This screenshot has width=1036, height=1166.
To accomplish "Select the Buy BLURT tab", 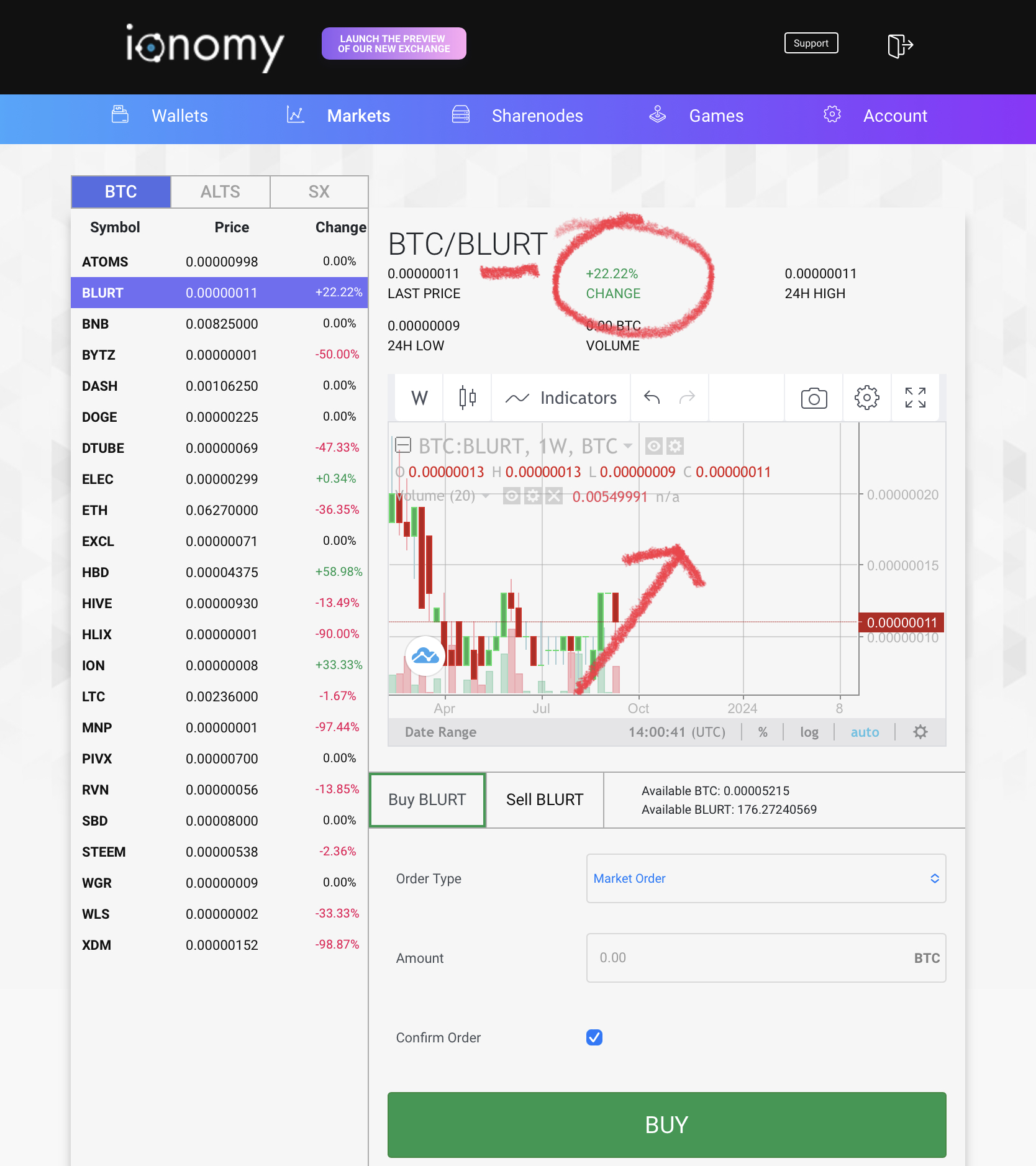I will point(427,800).
